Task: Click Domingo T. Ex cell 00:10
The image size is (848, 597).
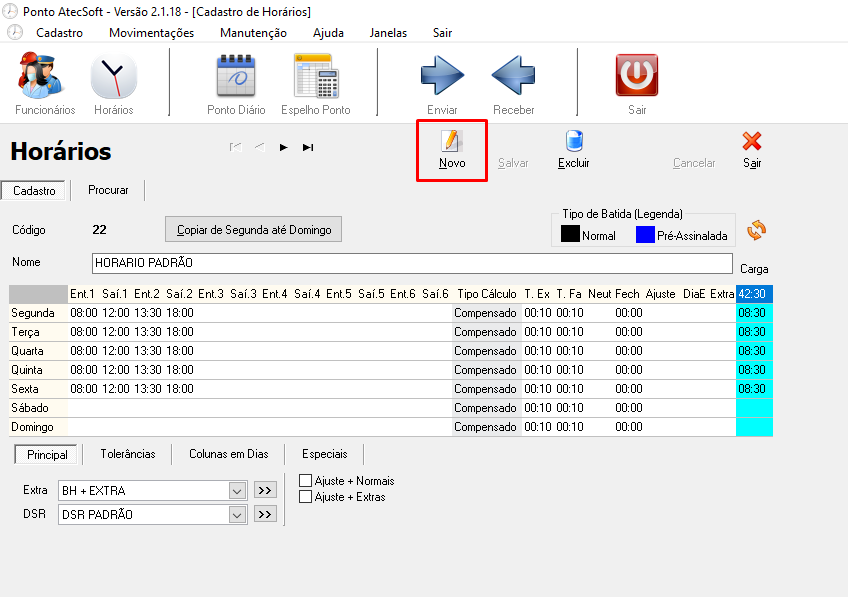Action: (538, 427)
